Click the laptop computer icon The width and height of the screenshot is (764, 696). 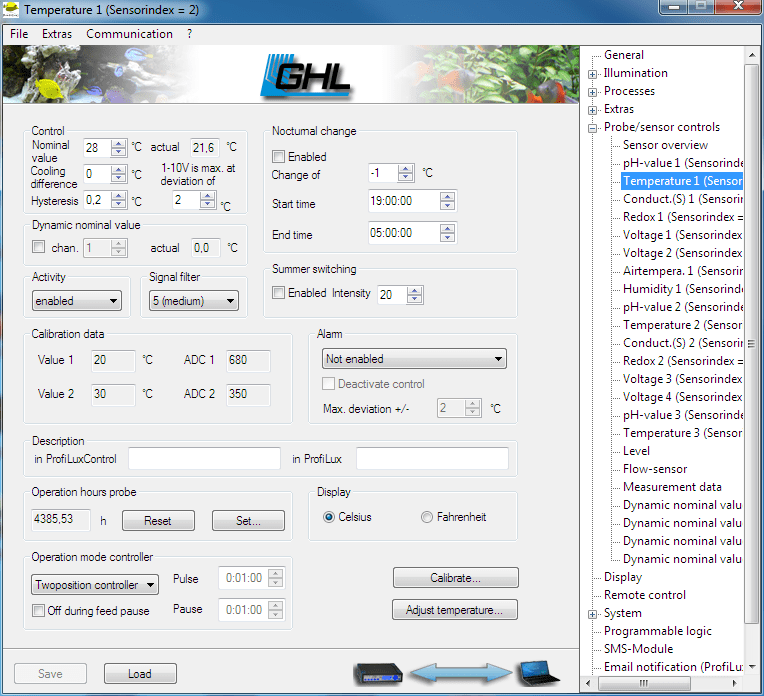coord(538,673)
